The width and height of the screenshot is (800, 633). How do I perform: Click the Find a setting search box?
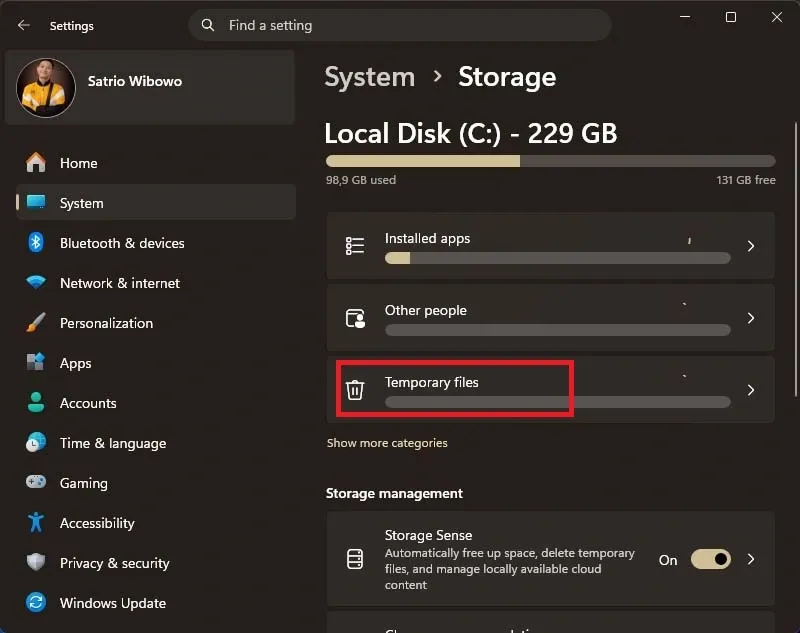[x=400, y=25]
